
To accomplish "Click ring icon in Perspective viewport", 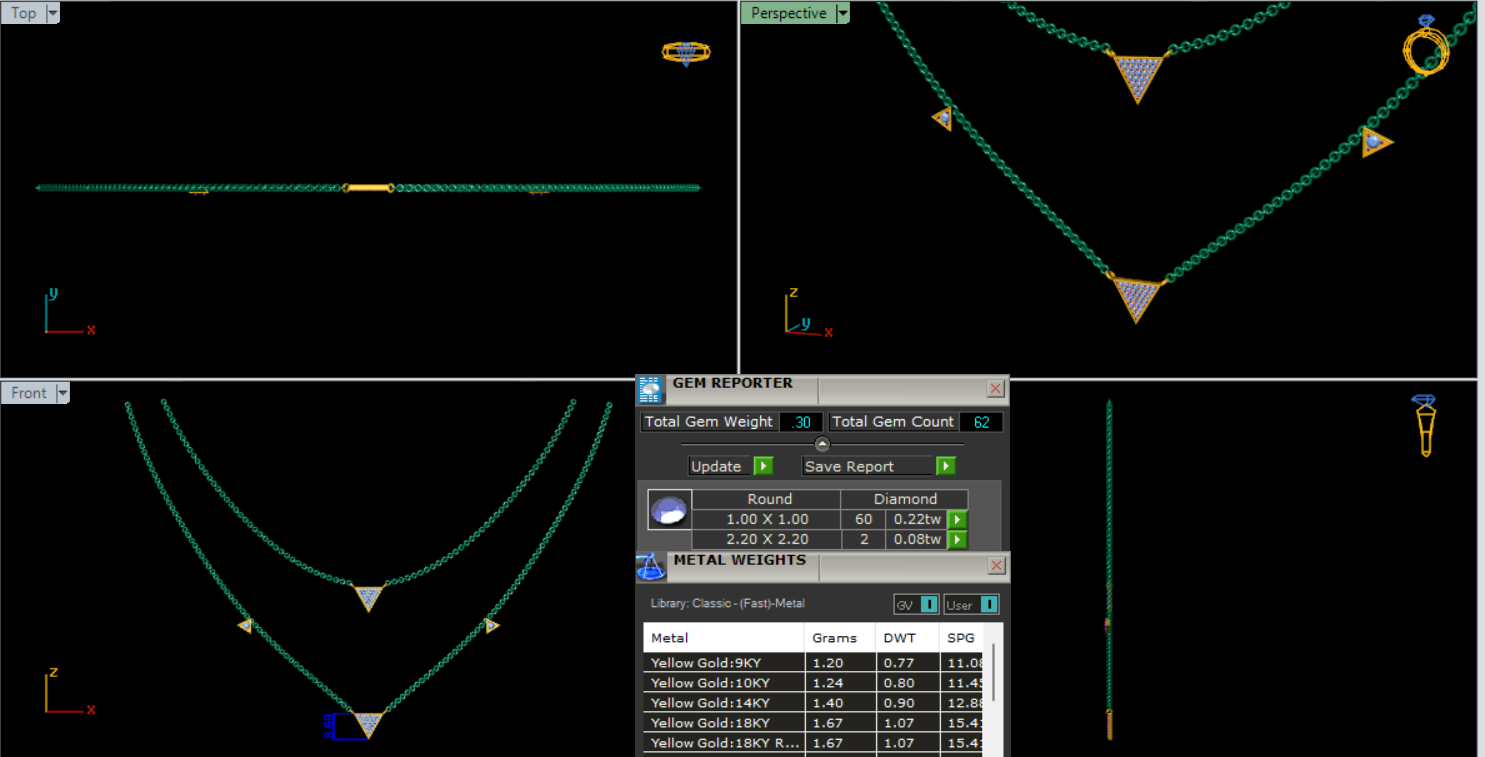I will 1427,46.
